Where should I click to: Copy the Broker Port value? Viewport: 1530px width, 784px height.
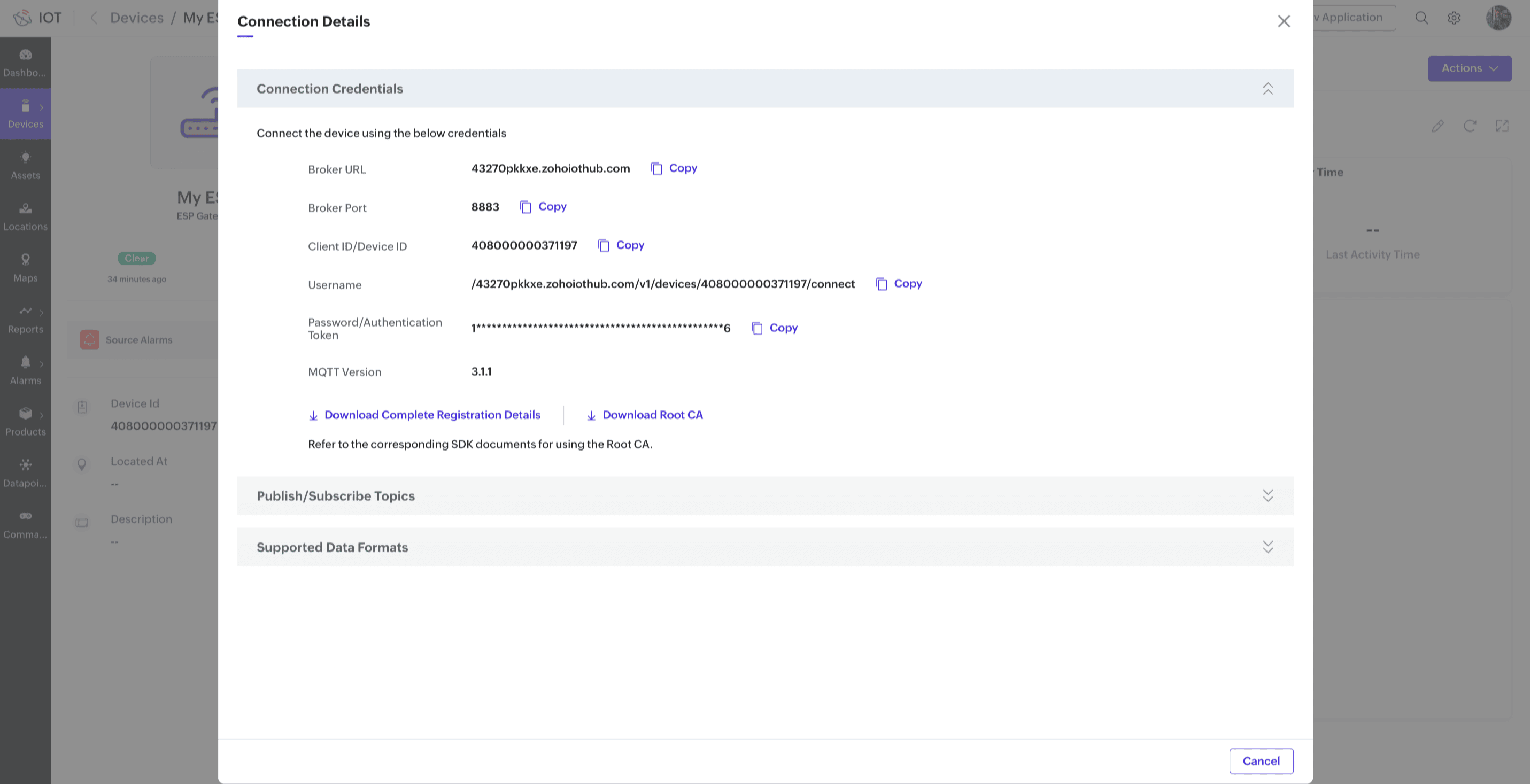tap(543, 207)
